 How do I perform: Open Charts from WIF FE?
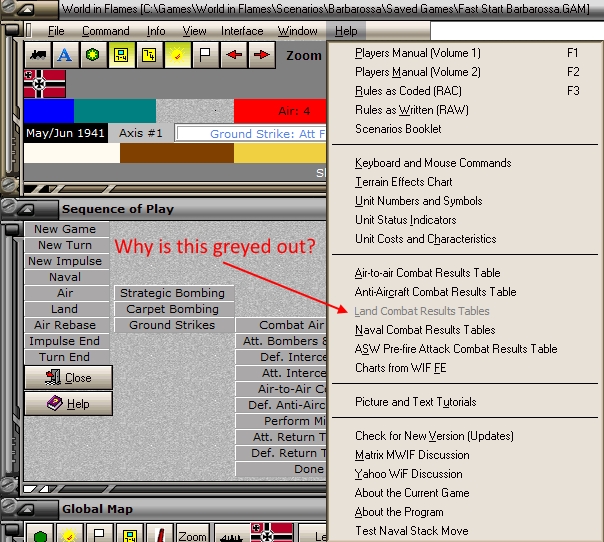pos(465,368)
